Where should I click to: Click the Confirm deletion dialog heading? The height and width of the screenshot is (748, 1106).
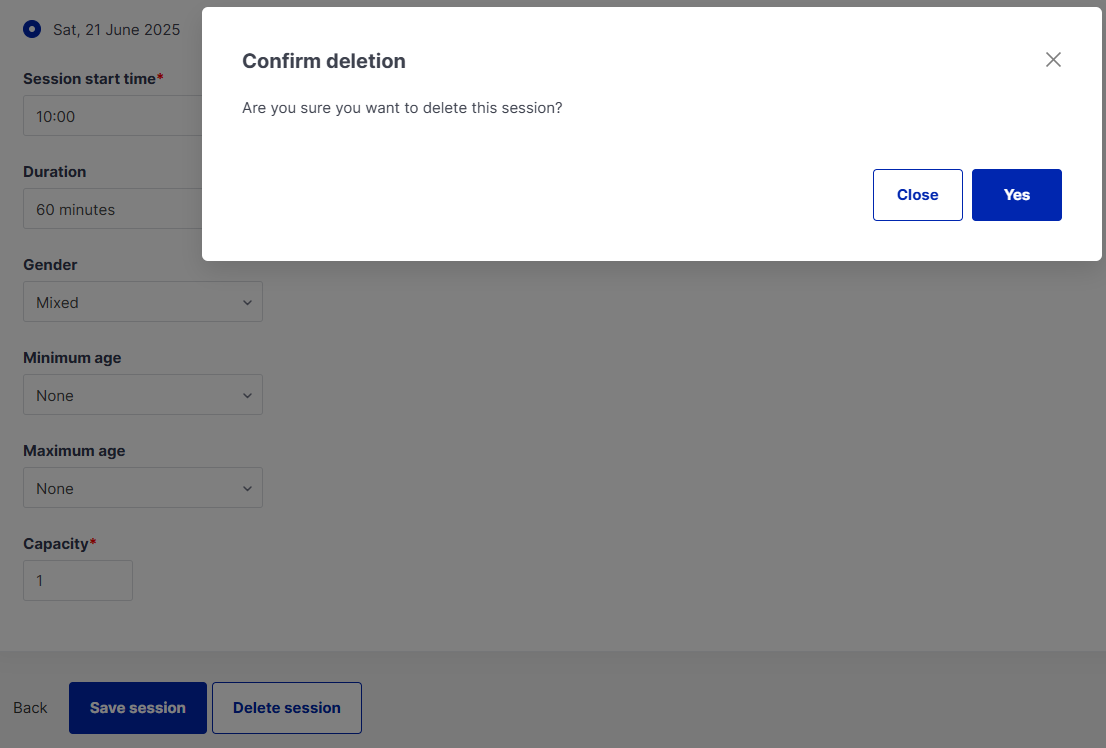pyautogui.click(x=324, y=61)
